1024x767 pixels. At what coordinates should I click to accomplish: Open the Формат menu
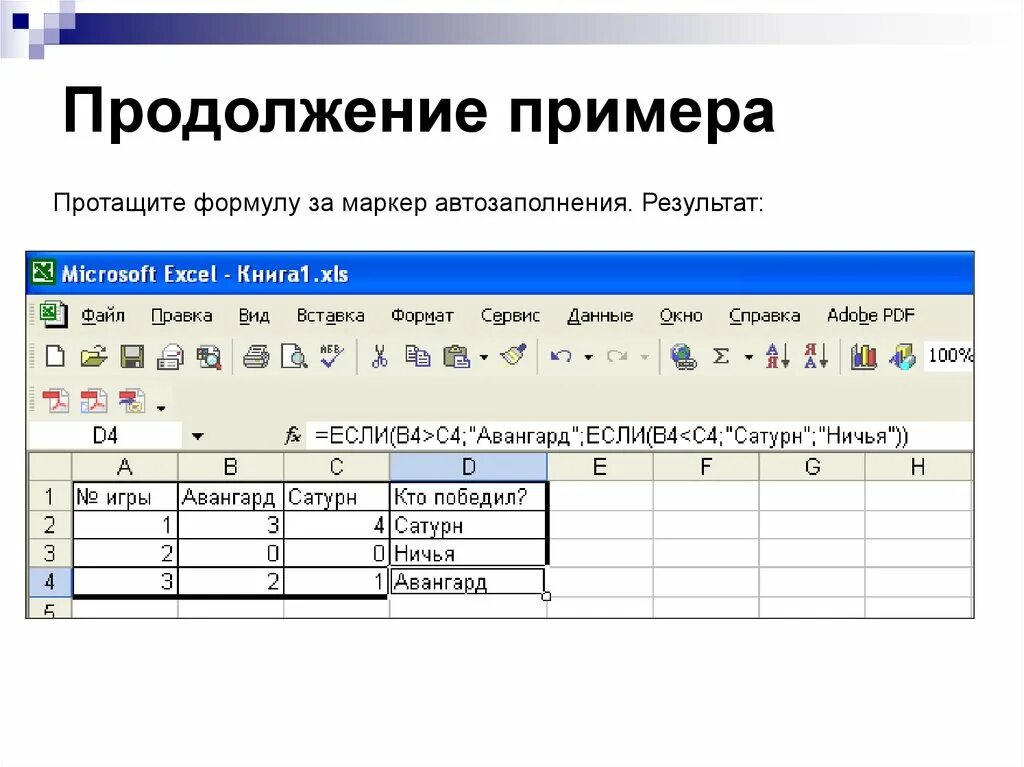pyautogui.click(x=422, y=316)
